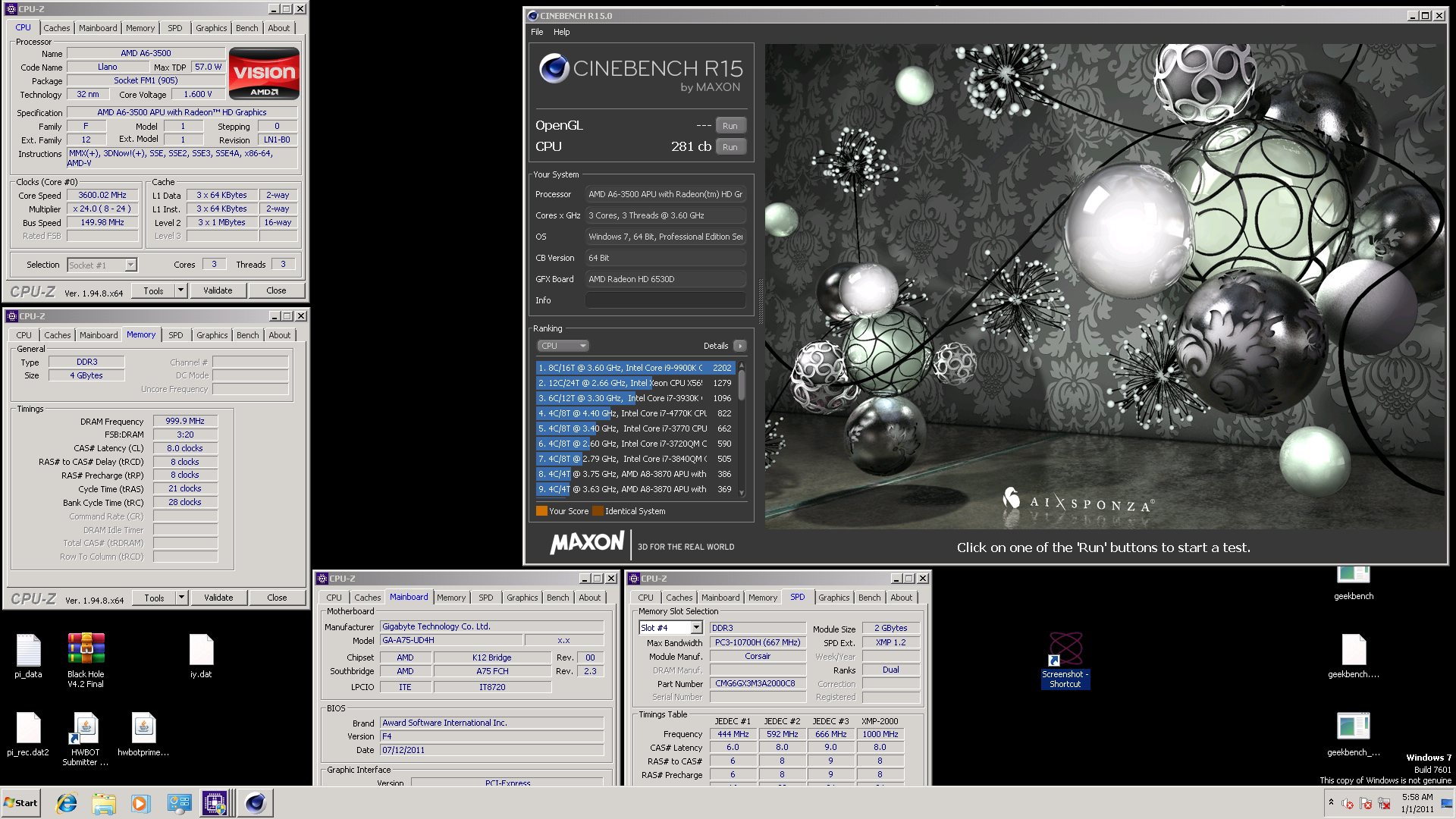1456x819 pixels.
Task: Show hidden system tray icons
Action: pos(1331,802)
